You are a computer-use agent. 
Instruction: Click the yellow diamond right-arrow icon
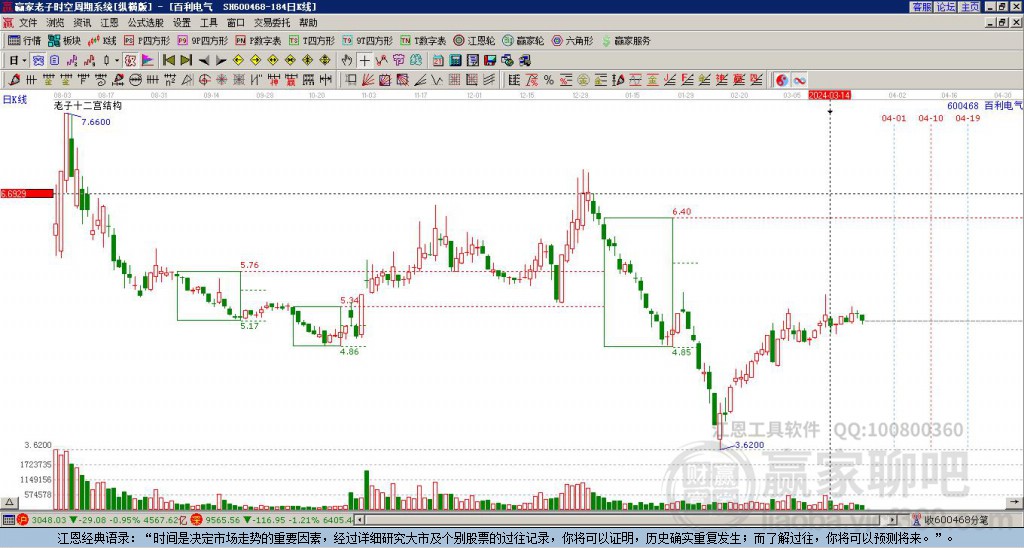(x=255, y=60)
